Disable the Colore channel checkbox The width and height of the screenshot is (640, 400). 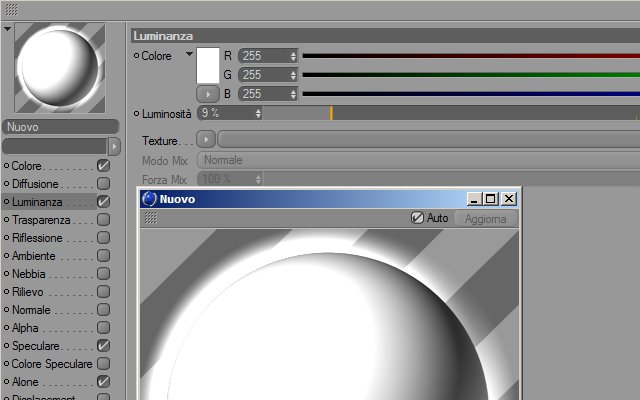pos(103,165)
